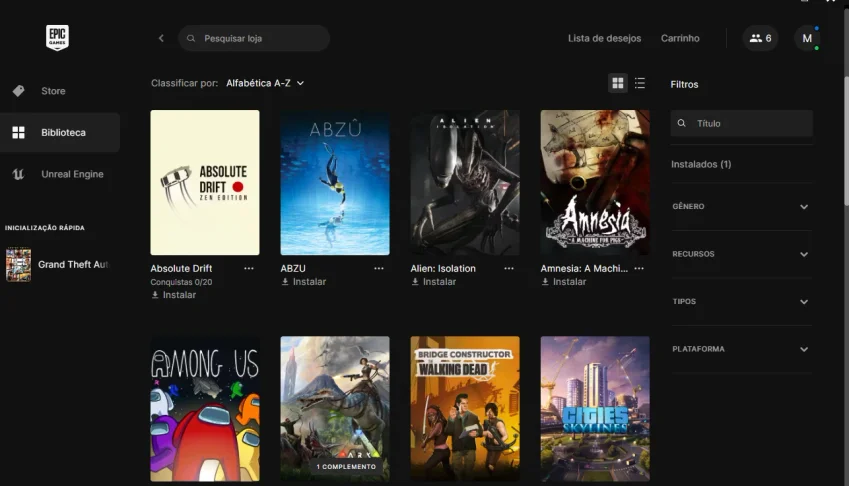
Task: Install ABZU
Action: tap(304, 282)
